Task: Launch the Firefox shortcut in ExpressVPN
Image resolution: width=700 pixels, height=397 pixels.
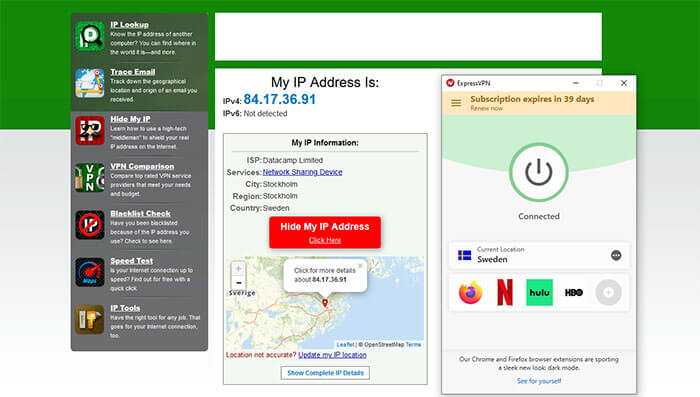Action: 470,293
